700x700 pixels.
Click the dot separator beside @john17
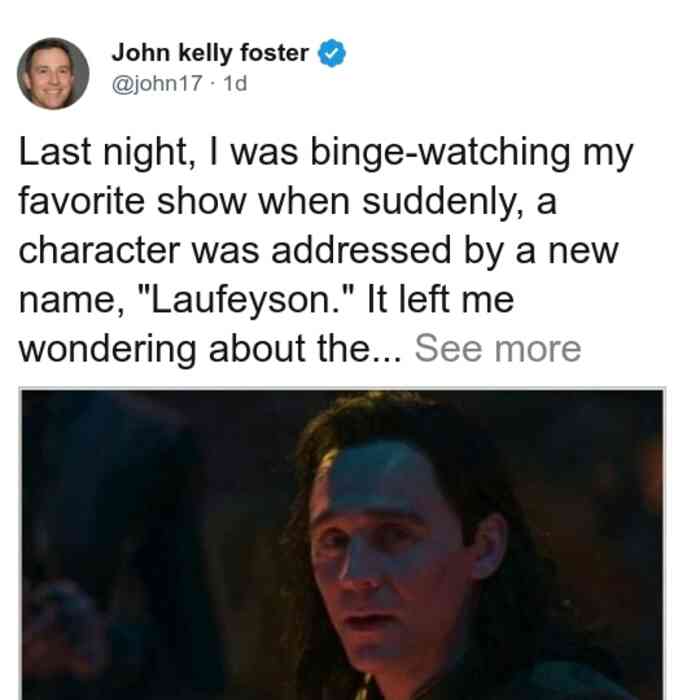pyautogui.click(x=213, y=83)
